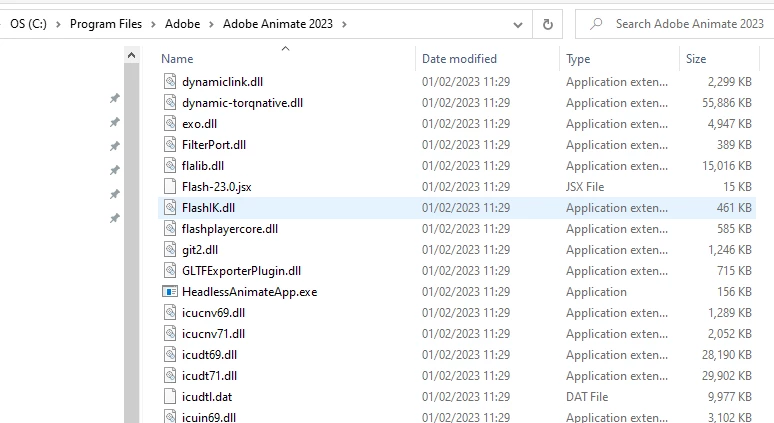Click the icudt71.dll file icon
Screen dimensions: 774x423
pos(170,376)
